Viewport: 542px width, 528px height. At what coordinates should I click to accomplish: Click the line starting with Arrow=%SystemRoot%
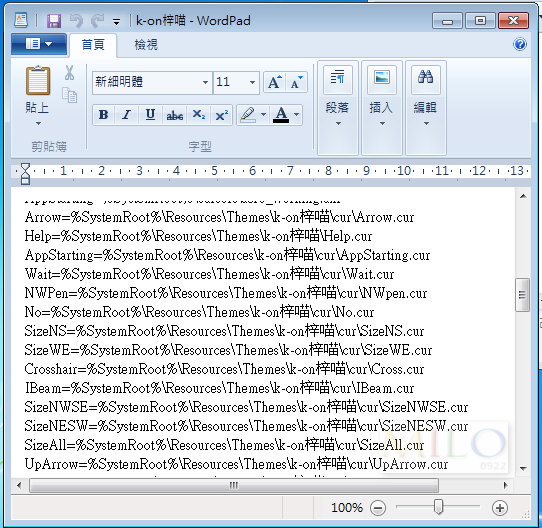click(x=219, y=217)
